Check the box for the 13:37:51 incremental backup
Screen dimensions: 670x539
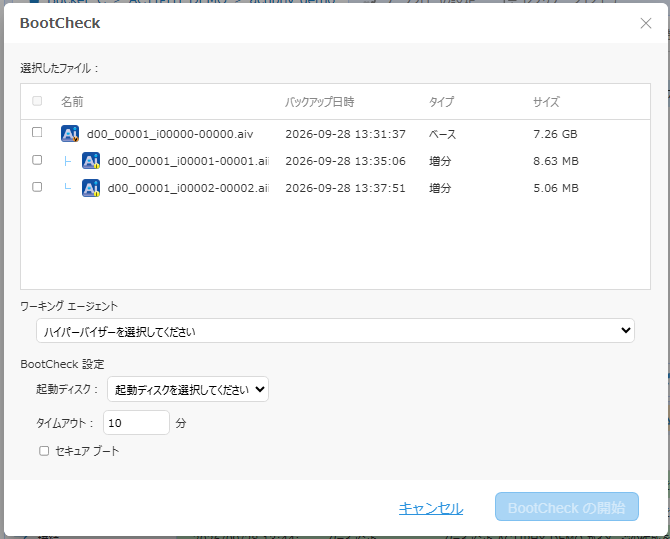tap(37, 187)
